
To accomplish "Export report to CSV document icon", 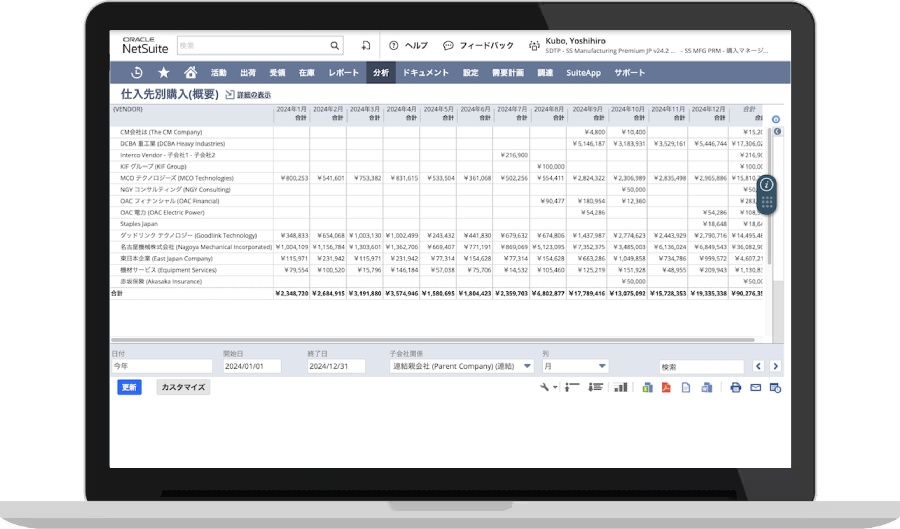I will coord(686,388).
